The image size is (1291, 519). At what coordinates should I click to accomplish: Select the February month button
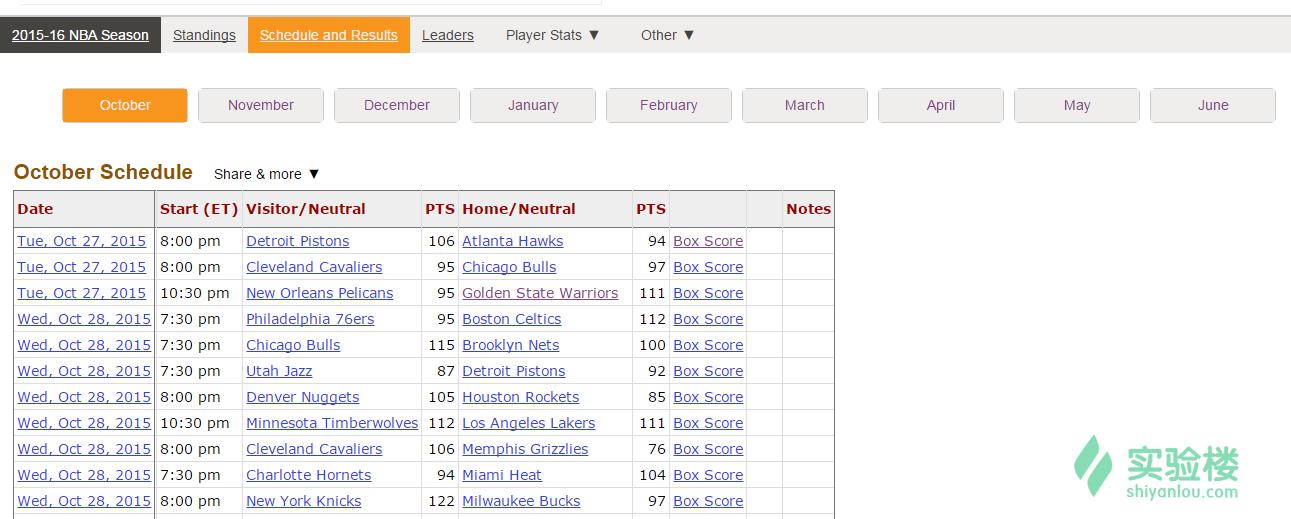click(669, 105)
